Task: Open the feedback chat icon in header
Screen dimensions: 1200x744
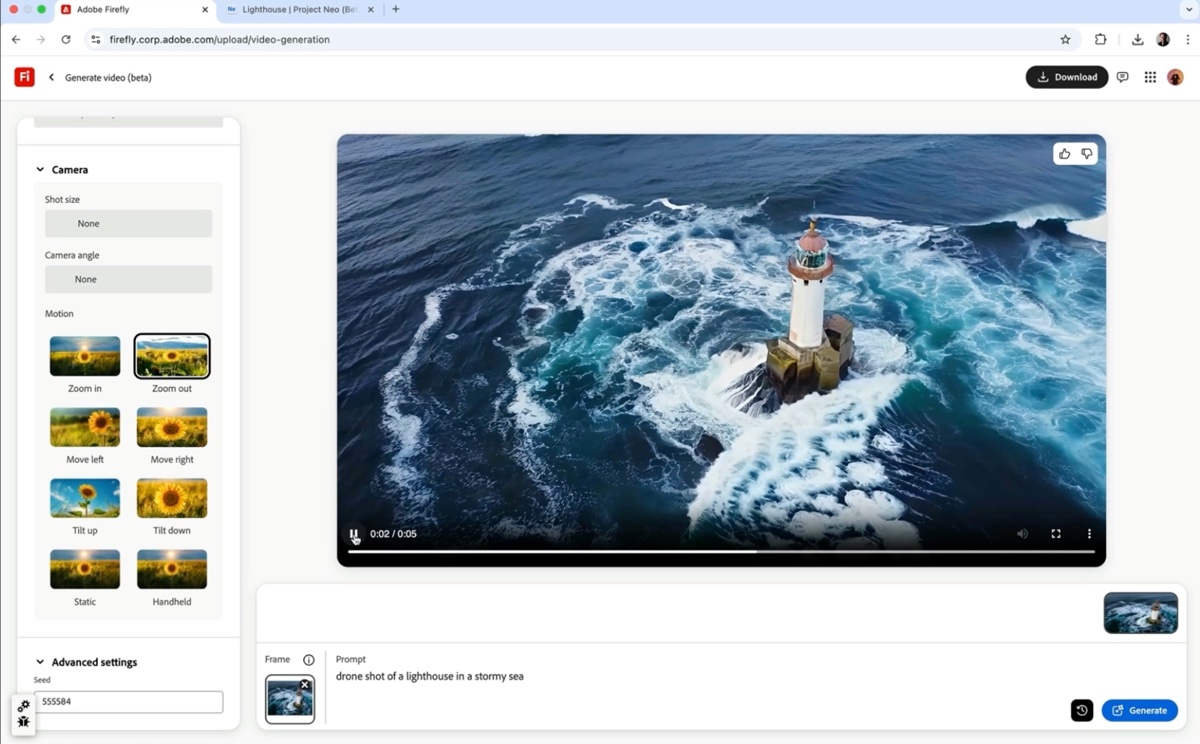Action: tap(1122, 77)
